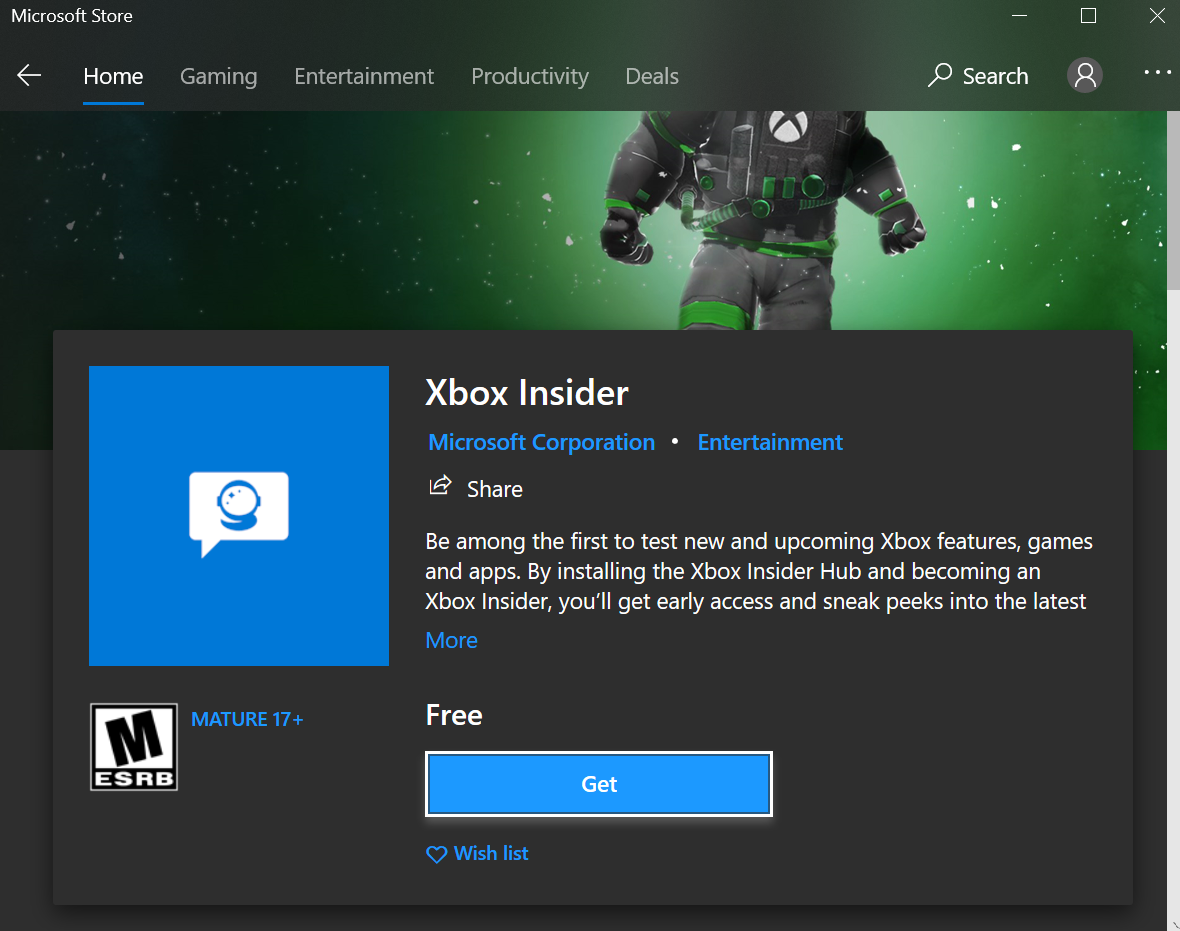
Task: Navigate back using the arrow
Action: pos(29,75)
